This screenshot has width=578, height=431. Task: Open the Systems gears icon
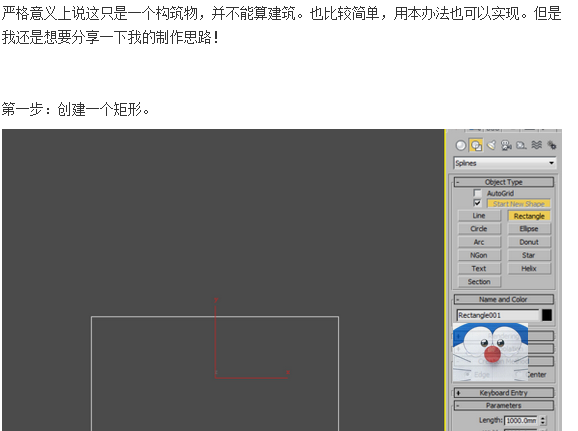point(551,145)
